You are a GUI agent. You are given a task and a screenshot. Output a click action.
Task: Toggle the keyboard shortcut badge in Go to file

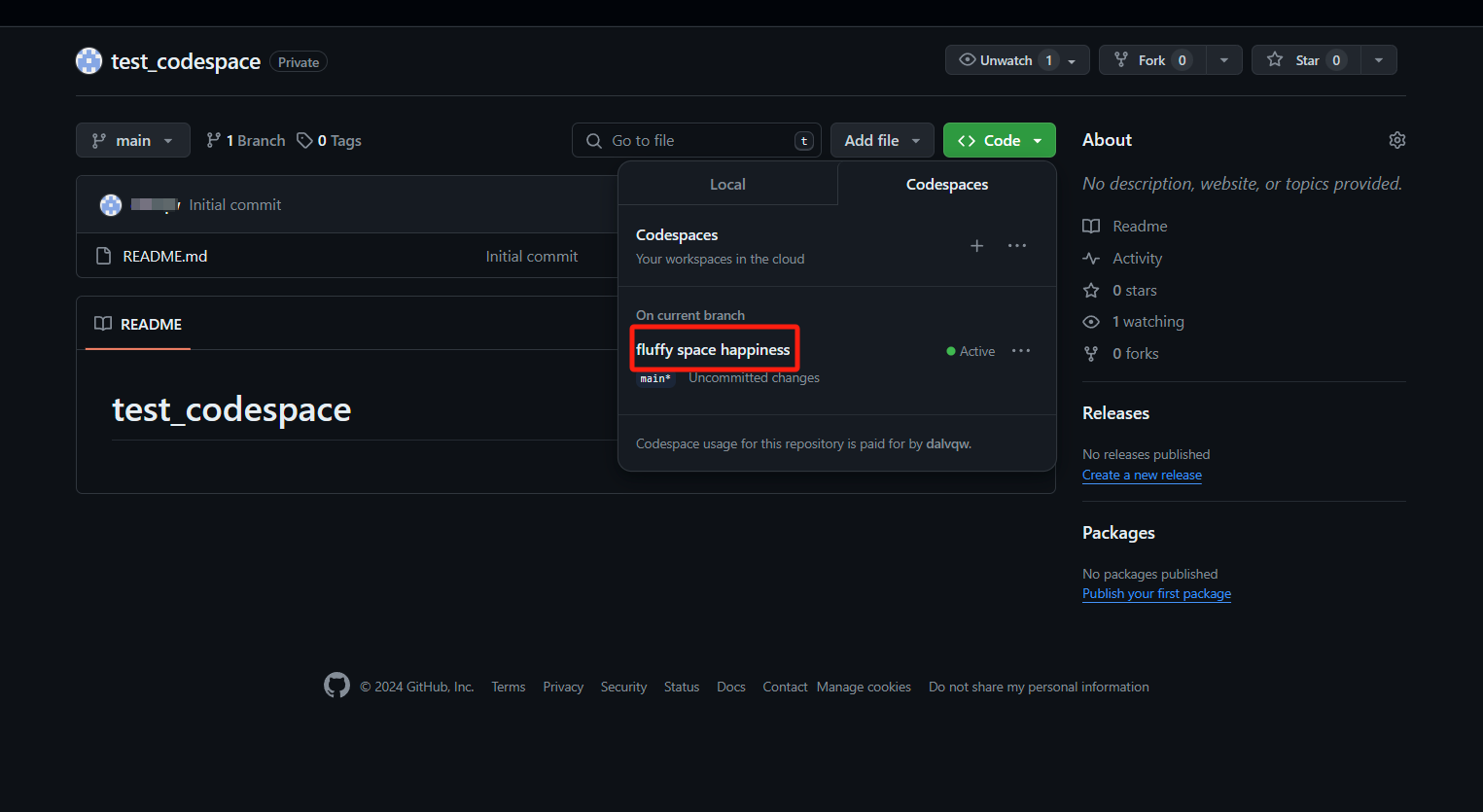[x=804, y=140]
